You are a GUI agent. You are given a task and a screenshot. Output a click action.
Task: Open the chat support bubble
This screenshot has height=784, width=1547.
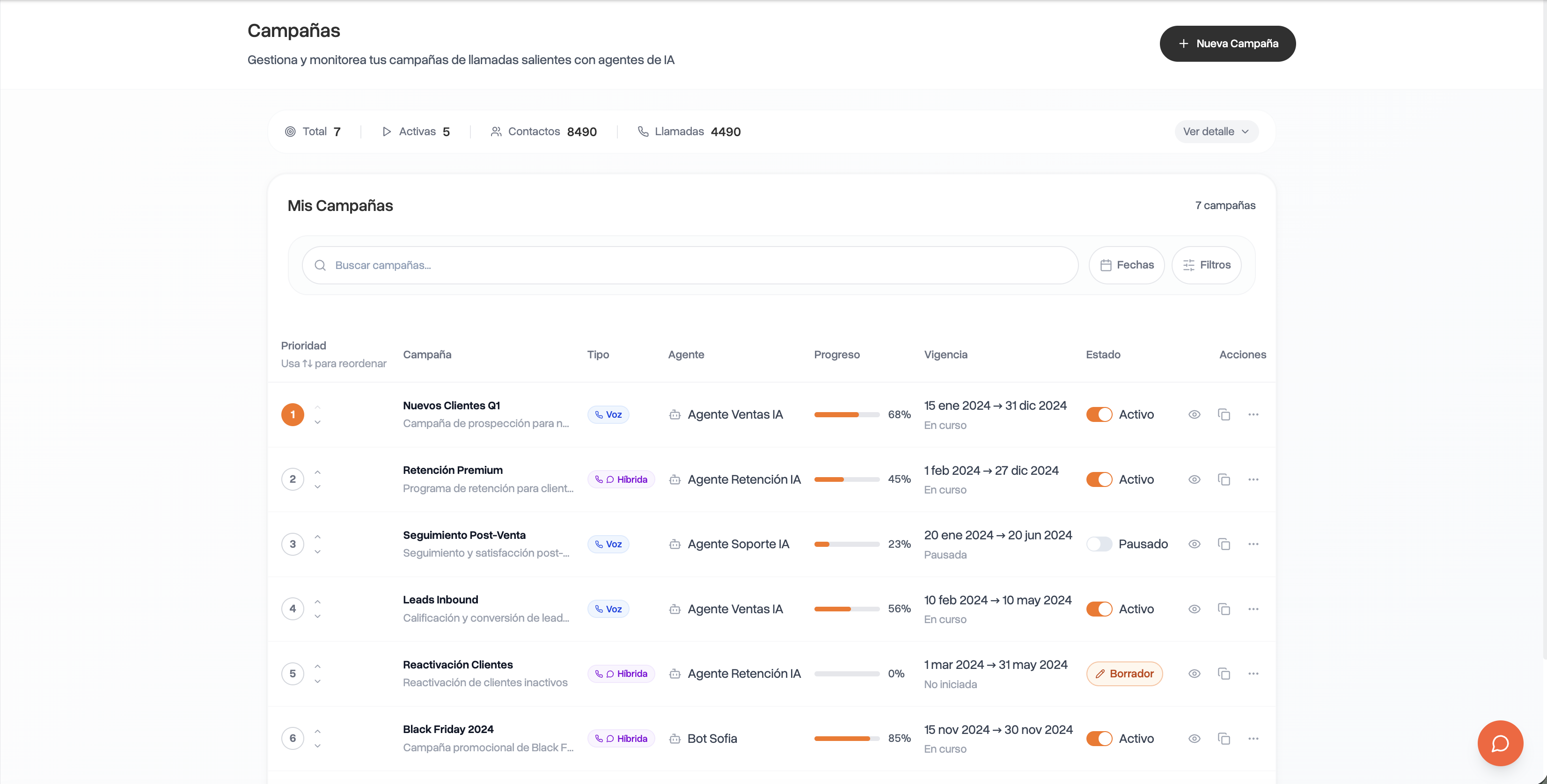1500,743
